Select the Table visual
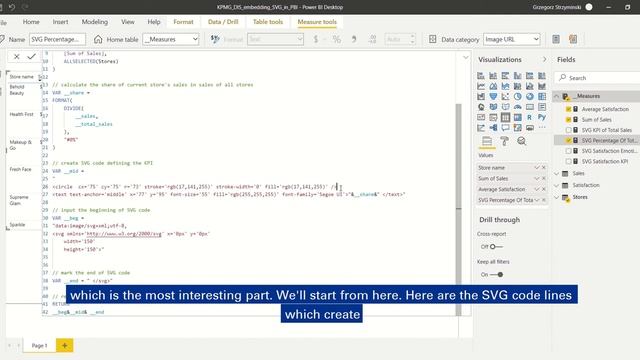640x360 pixels. click(x=505, y=118)
